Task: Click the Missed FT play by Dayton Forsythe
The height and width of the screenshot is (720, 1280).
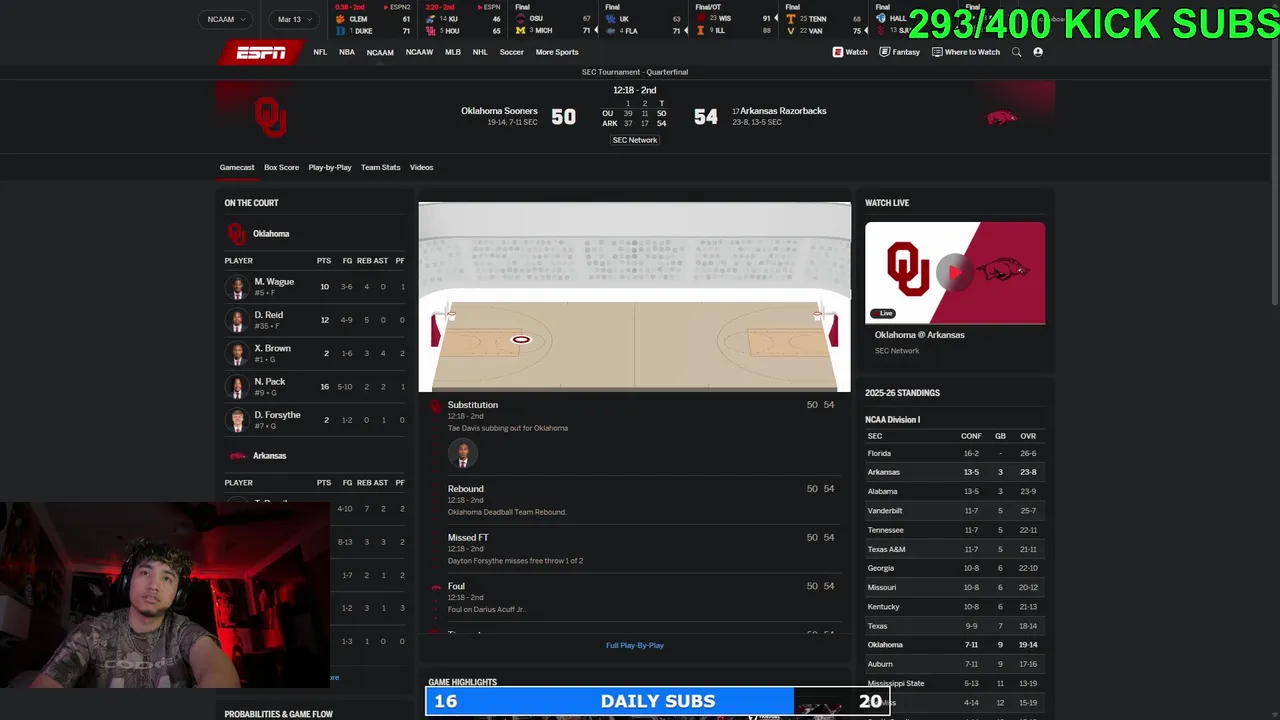Action: (635, 549)
